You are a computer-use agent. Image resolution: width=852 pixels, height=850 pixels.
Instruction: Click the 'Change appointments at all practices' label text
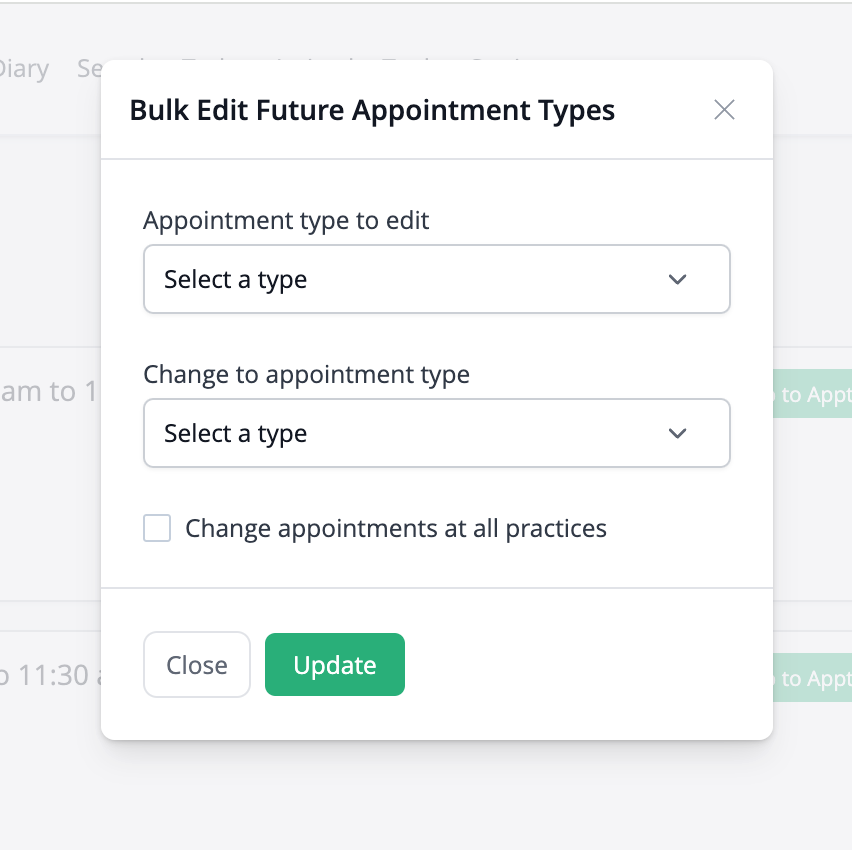point(396,528)
